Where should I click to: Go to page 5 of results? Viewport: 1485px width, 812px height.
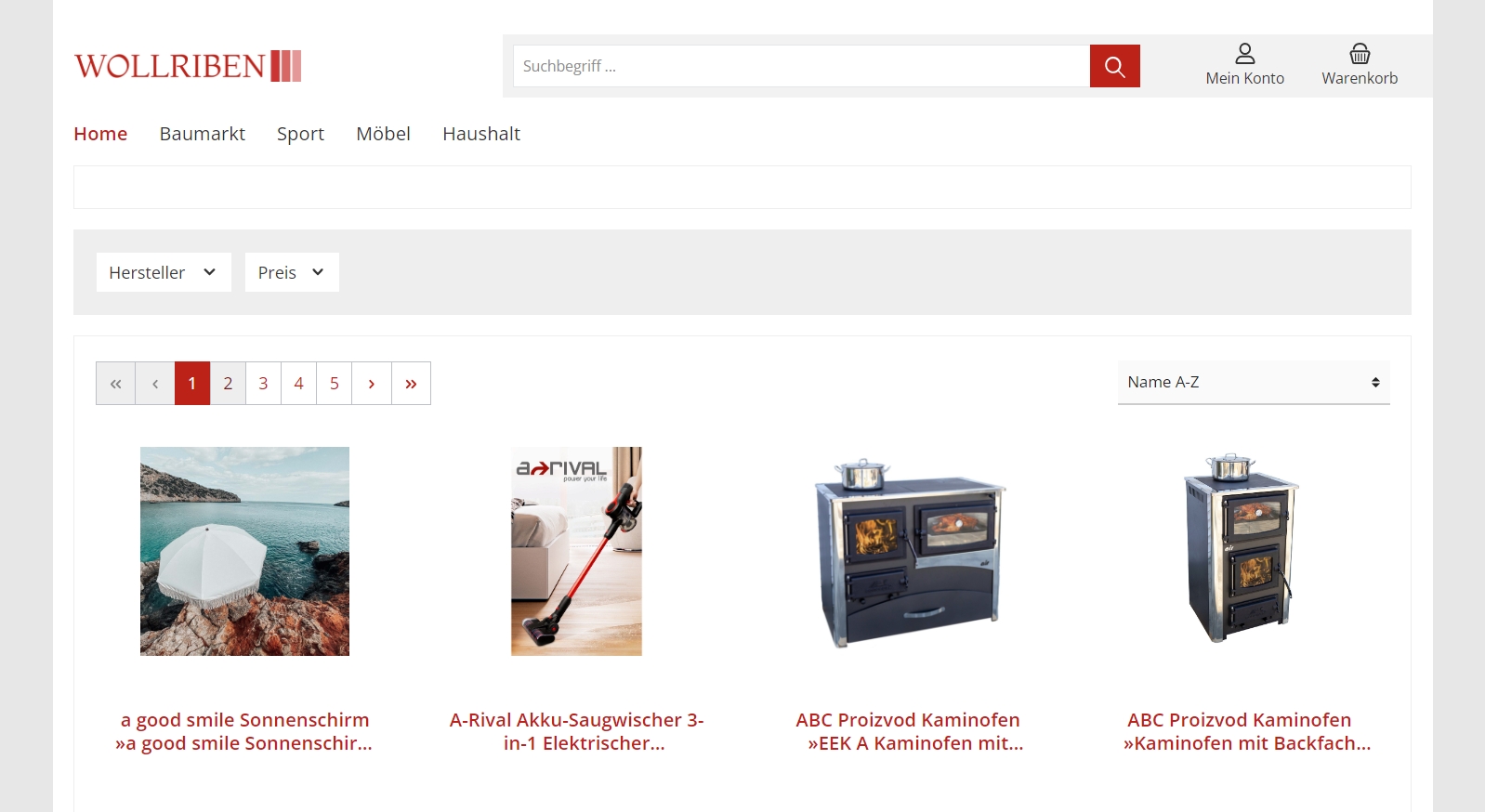click(335, 383)
